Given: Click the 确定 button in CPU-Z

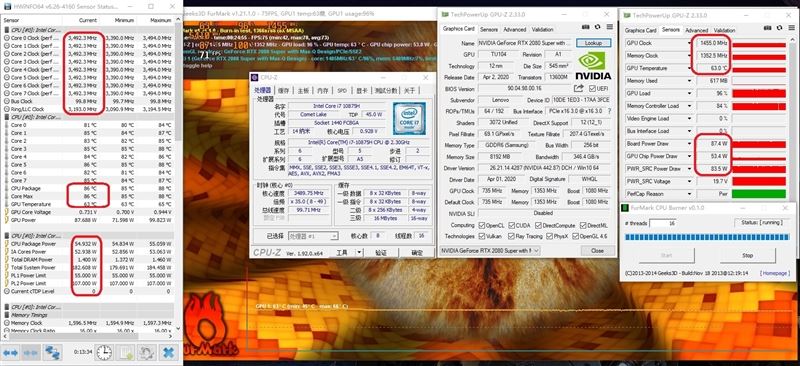Looking at the screenshot, I should point(417,253).
